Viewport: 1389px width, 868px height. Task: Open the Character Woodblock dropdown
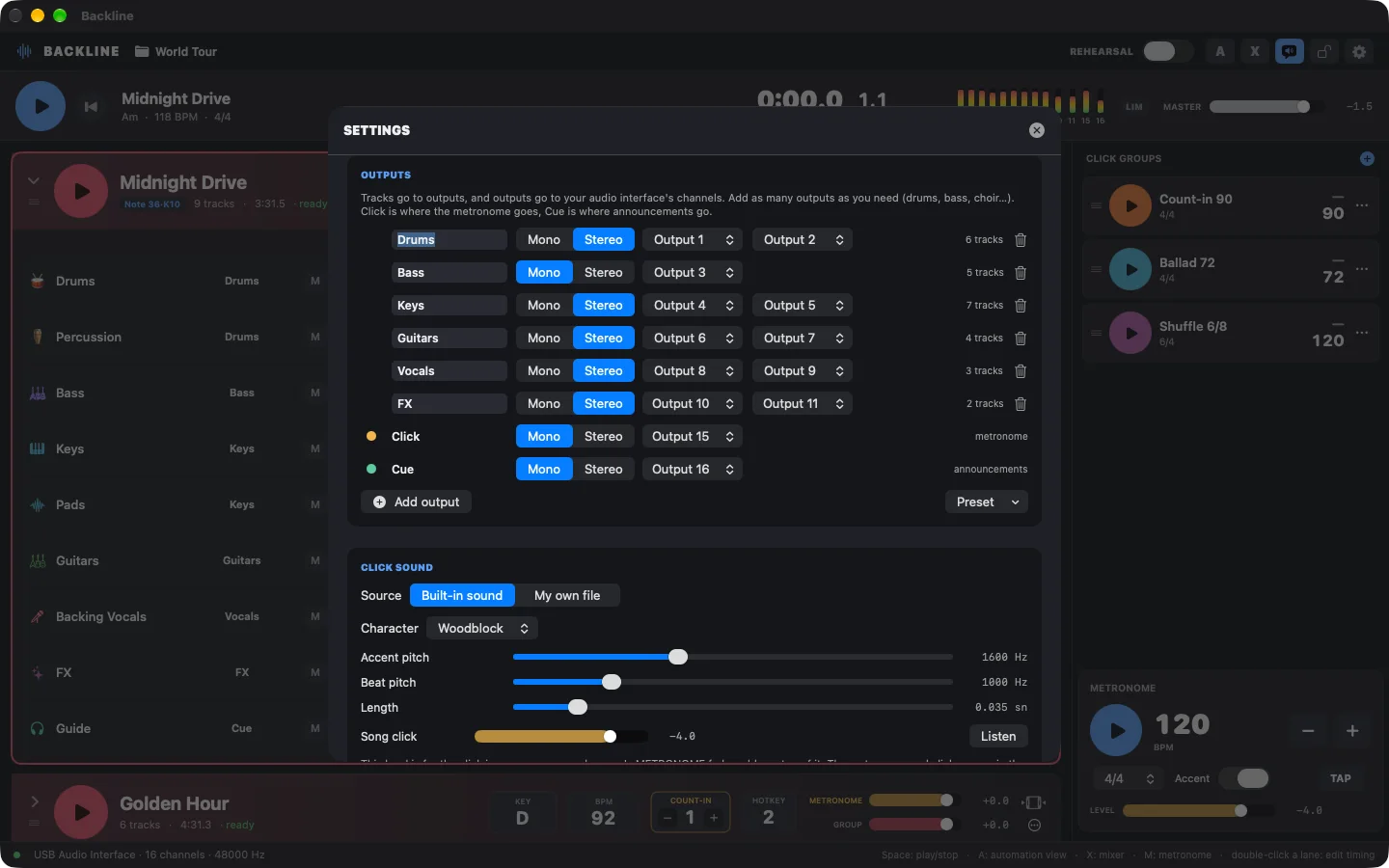[482, 629]
